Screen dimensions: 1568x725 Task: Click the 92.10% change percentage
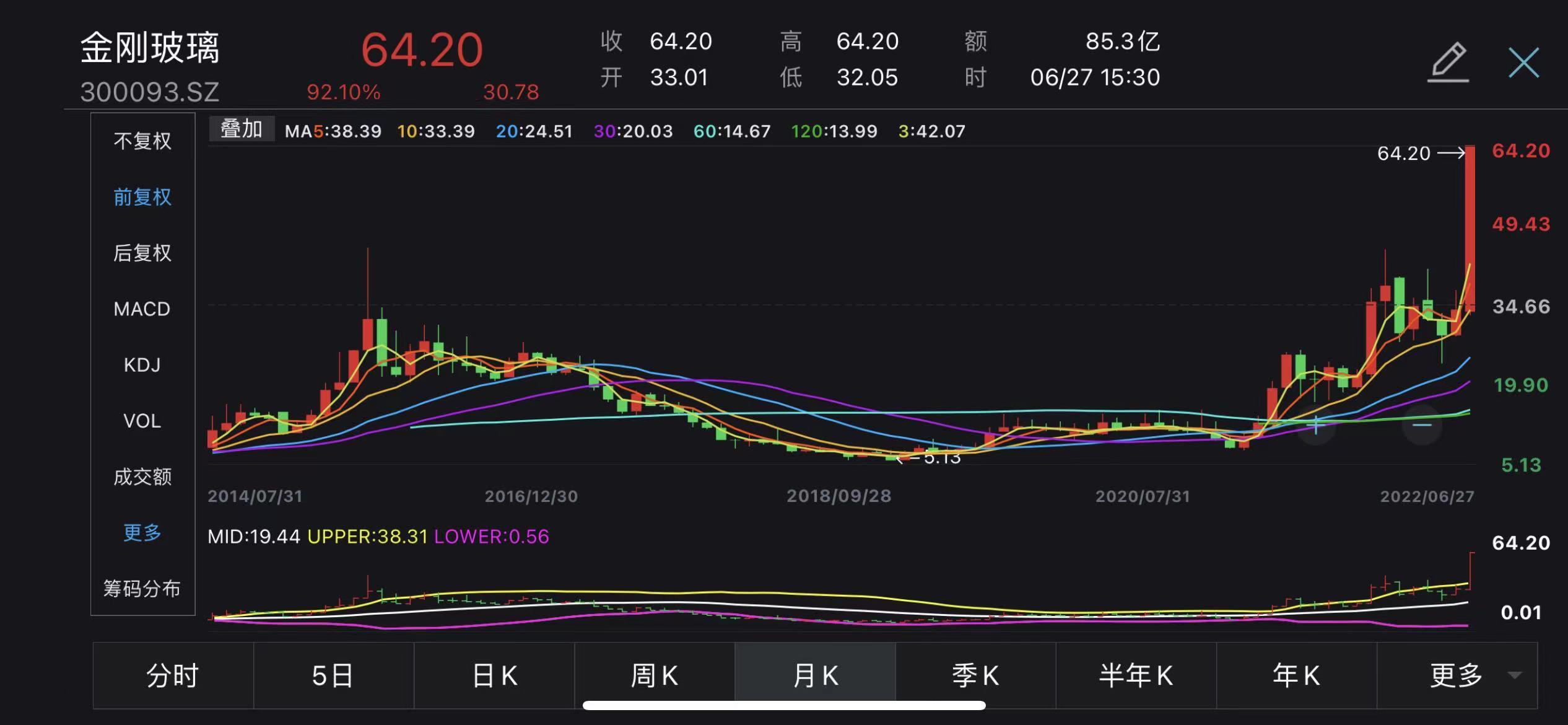pyautogui.click(x=344, y=92)
